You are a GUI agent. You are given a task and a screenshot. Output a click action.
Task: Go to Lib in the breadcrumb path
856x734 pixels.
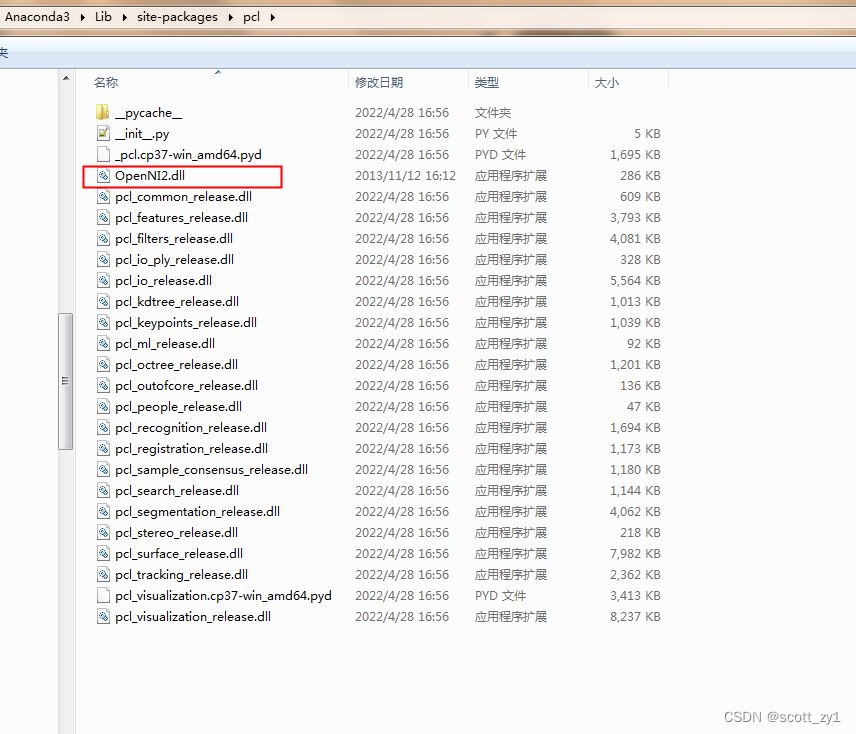[x=103, y=17]
